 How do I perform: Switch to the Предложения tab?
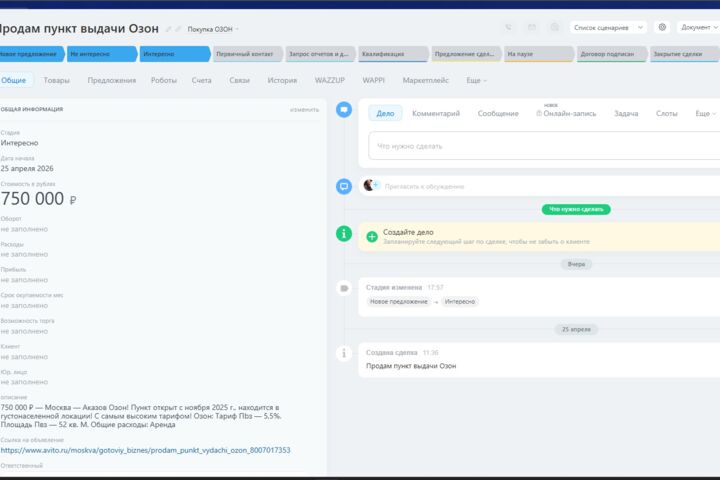pyautogui.click(x=112, y=80)
